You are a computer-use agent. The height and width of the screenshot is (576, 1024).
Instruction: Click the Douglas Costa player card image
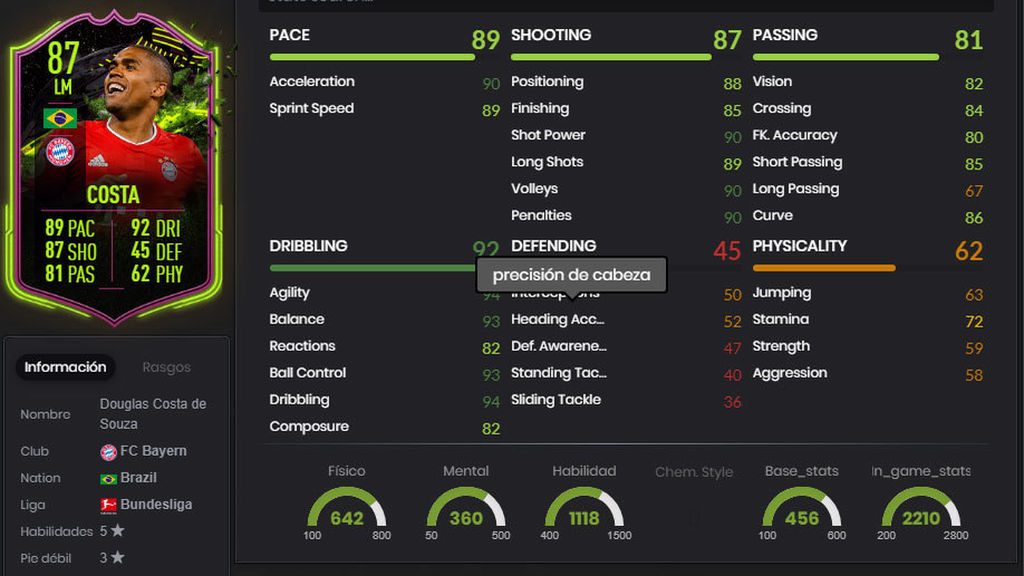coord(114,168)
